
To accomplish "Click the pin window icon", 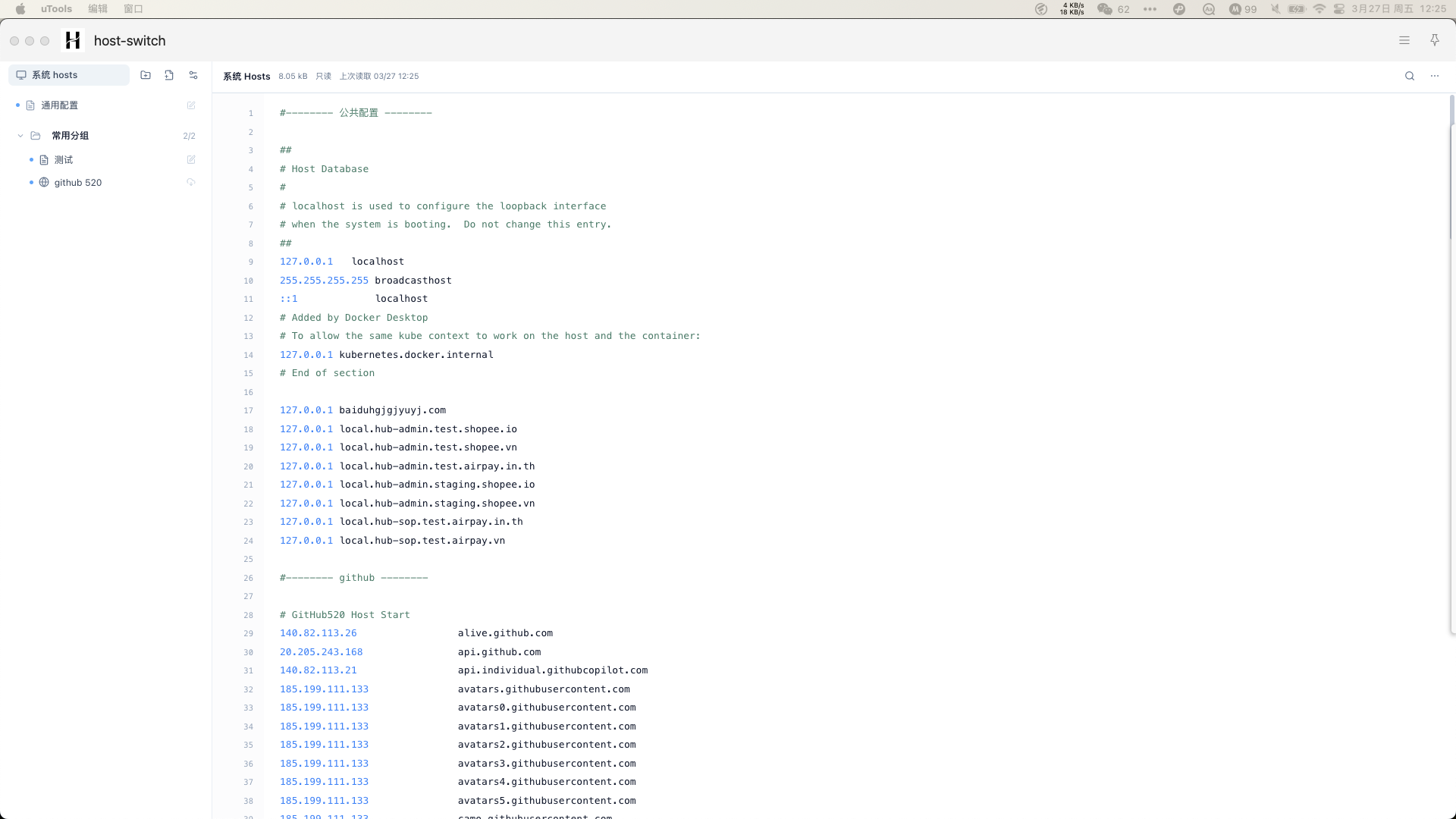I will pyautogui.click(x=1435, y=40).
